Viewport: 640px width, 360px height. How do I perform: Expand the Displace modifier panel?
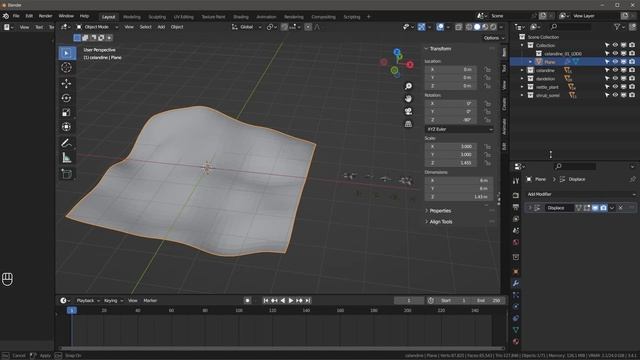(x=530, y=208)
